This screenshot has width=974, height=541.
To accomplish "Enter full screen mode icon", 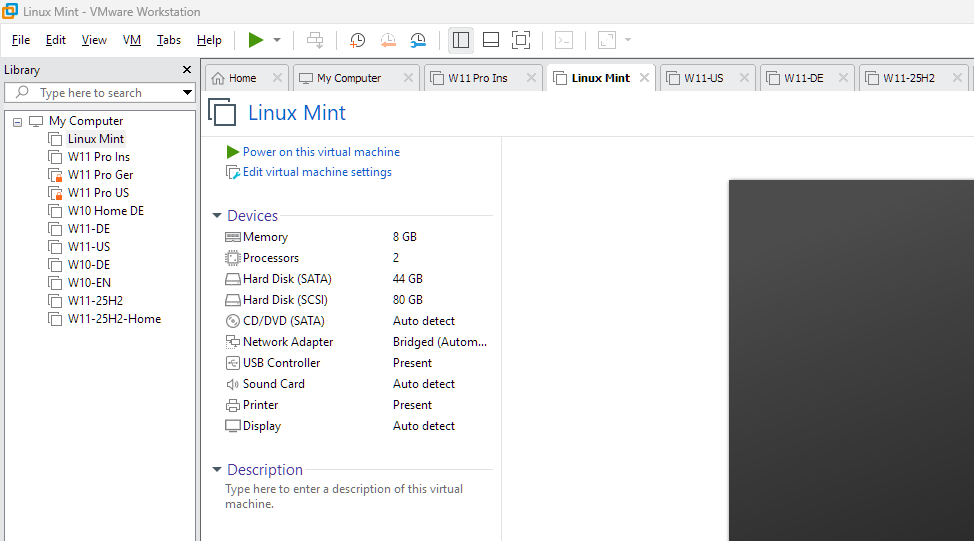I will pyautogui.click(x=521, y=40).
